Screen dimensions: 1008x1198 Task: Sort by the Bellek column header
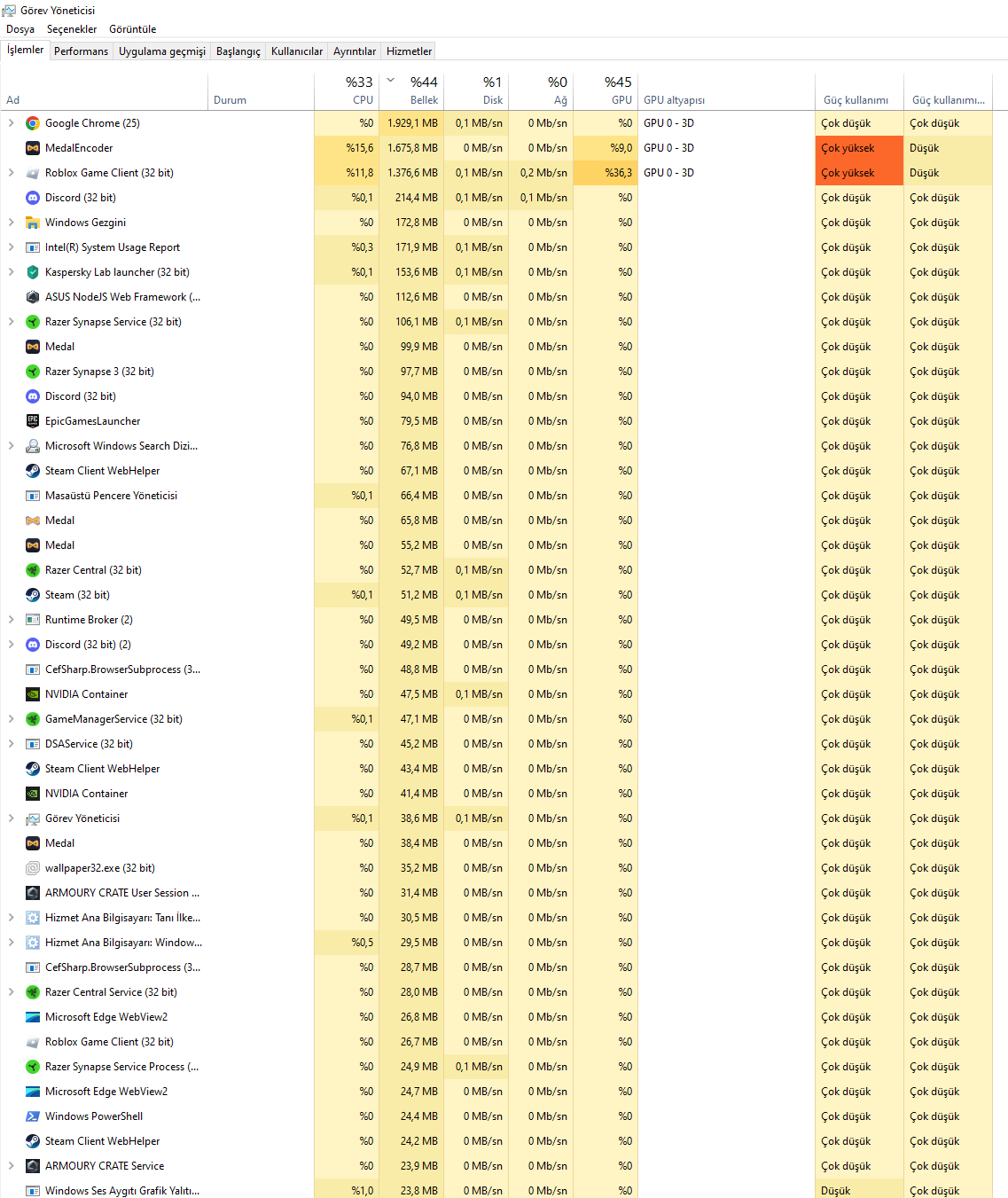pyautogui.click(x=411, y=90)
